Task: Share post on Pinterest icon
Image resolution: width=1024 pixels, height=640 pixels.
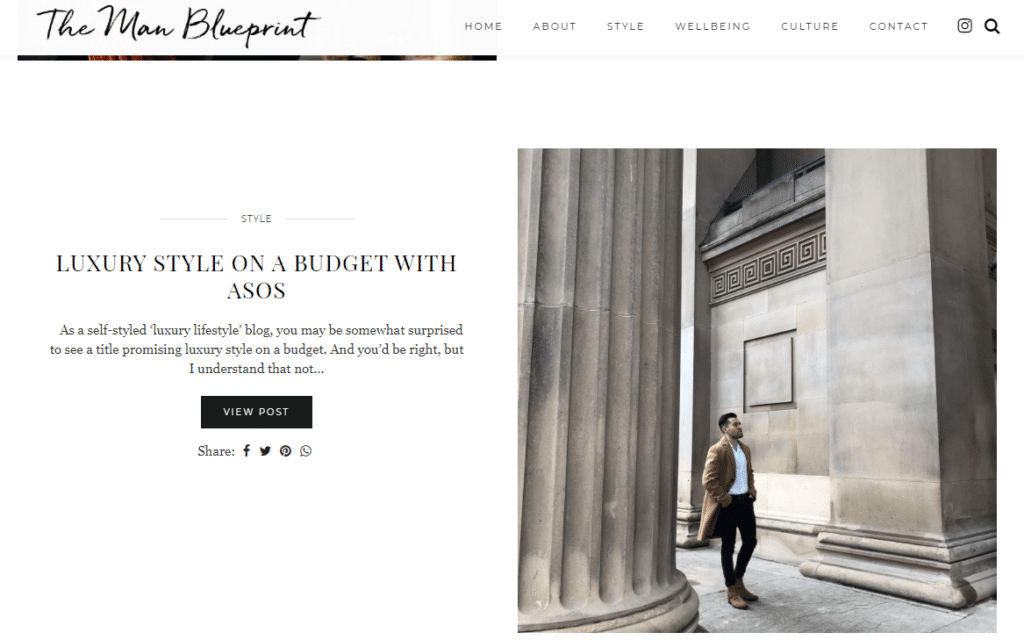Action: click(x=285, y=451)
